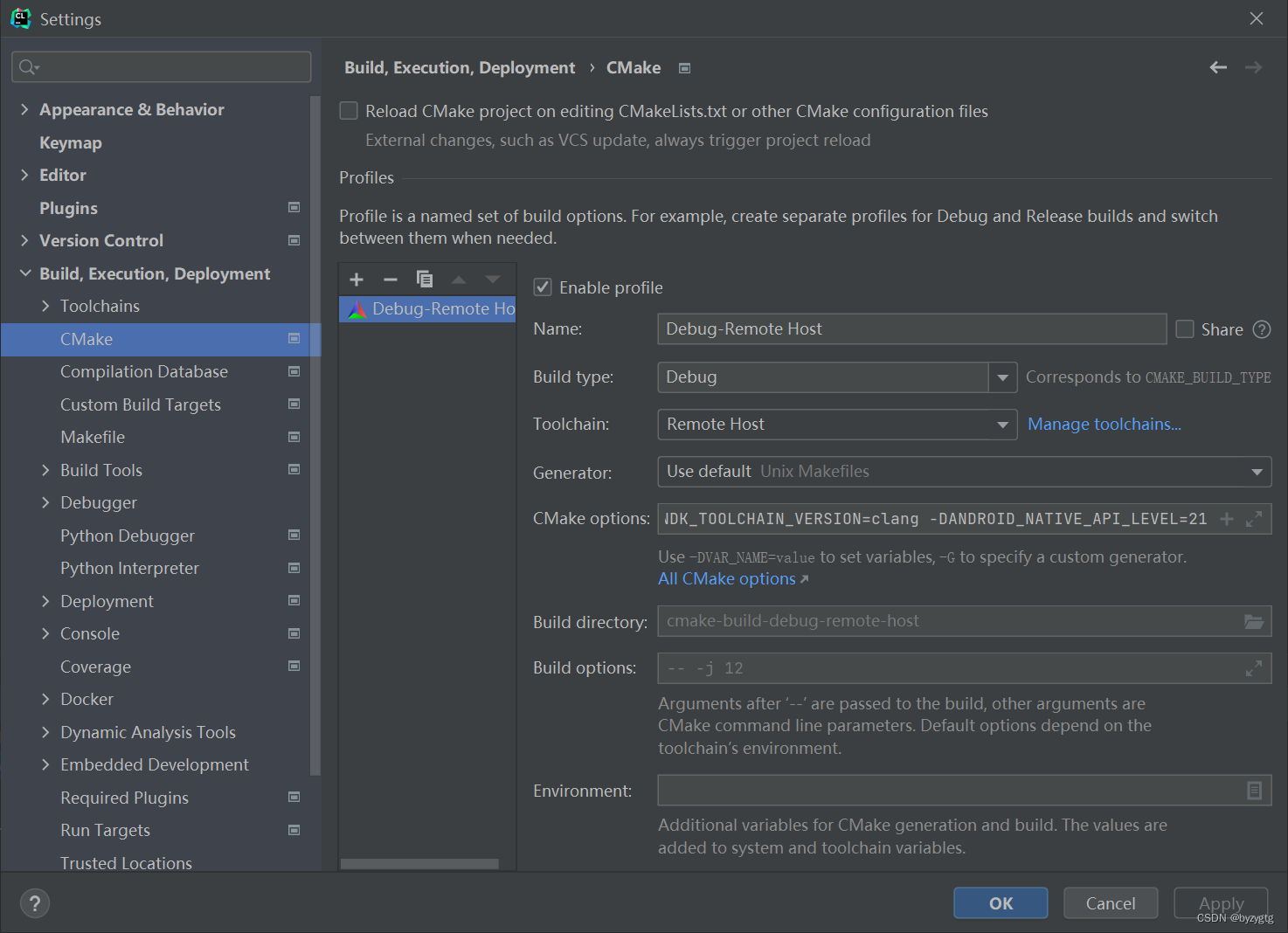1288x933 pixels.
Task: Click project-level icon beside Compilation Database
Action: tap(294, 371)
